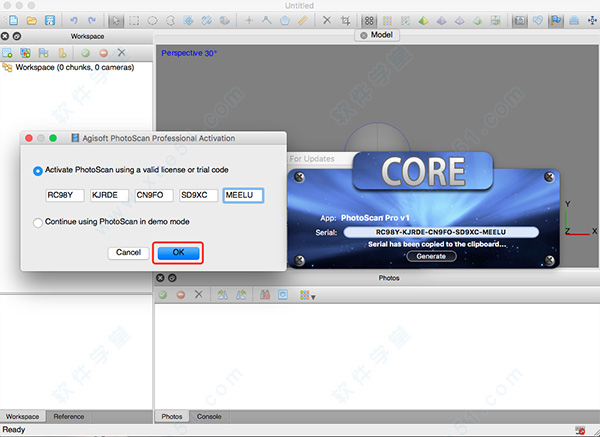Viewport: 600px width, 437px height.
Task: Click the Serial field in CORE keygen
Action: pyautogui.click(x=441, y=232)
